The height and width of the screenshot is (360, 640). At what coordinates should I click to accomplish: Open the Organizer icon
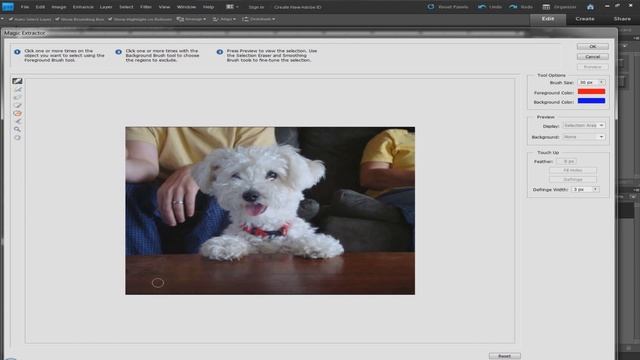(x=546, y=7)
